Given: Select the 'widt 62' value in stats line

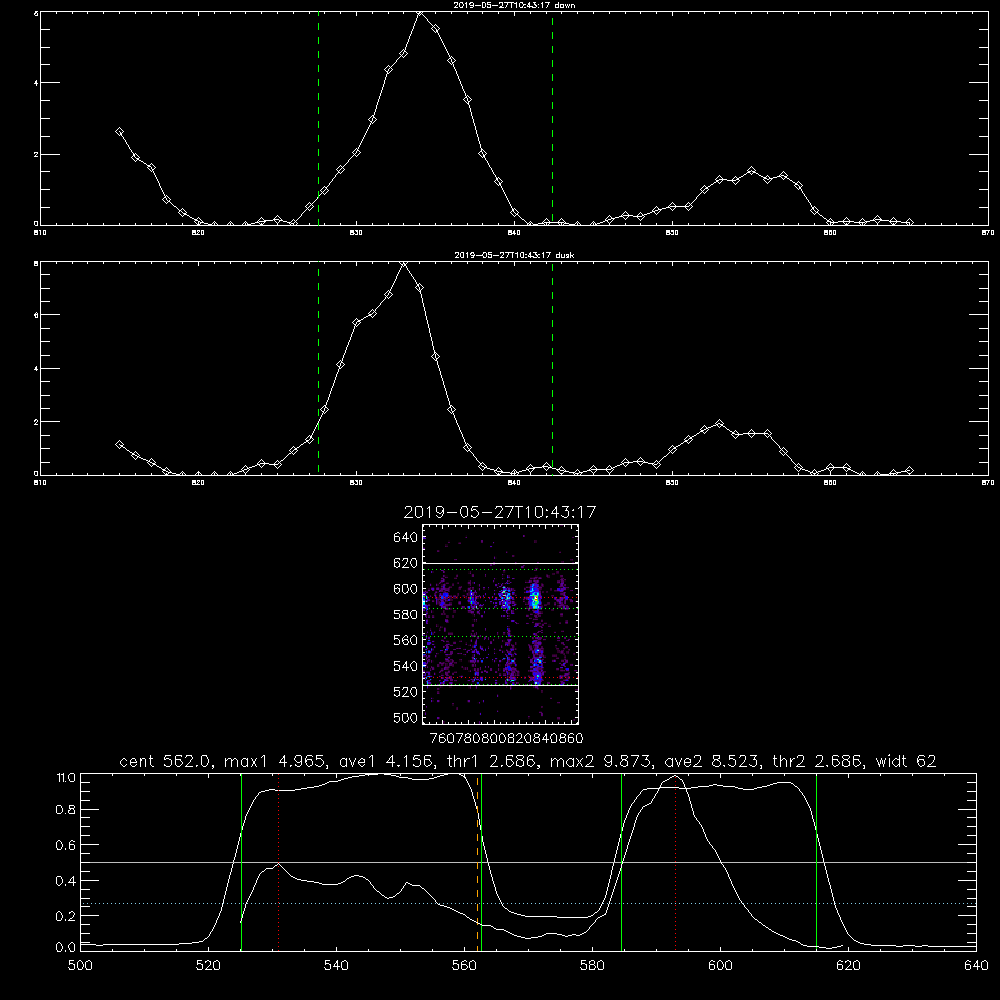Looking at the screenshot, I should click(906, 761).
